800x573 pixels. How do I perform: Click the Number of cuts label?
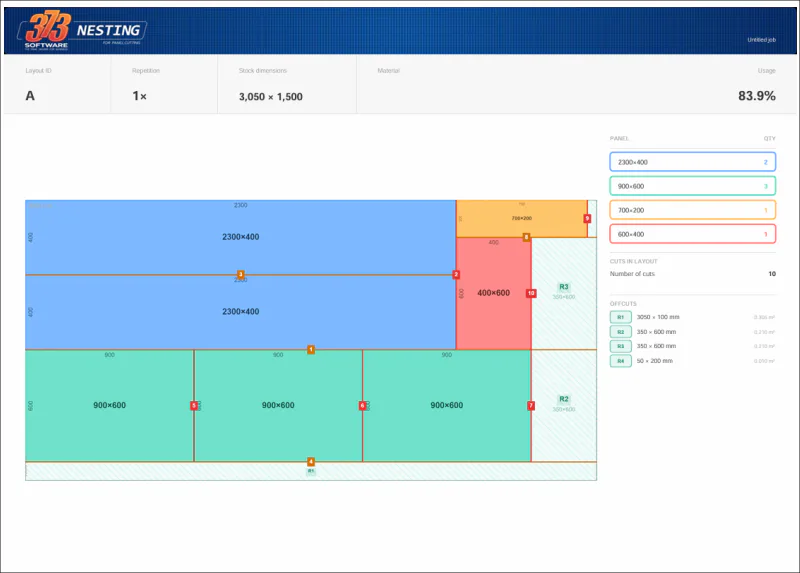(x=632, y=274)
